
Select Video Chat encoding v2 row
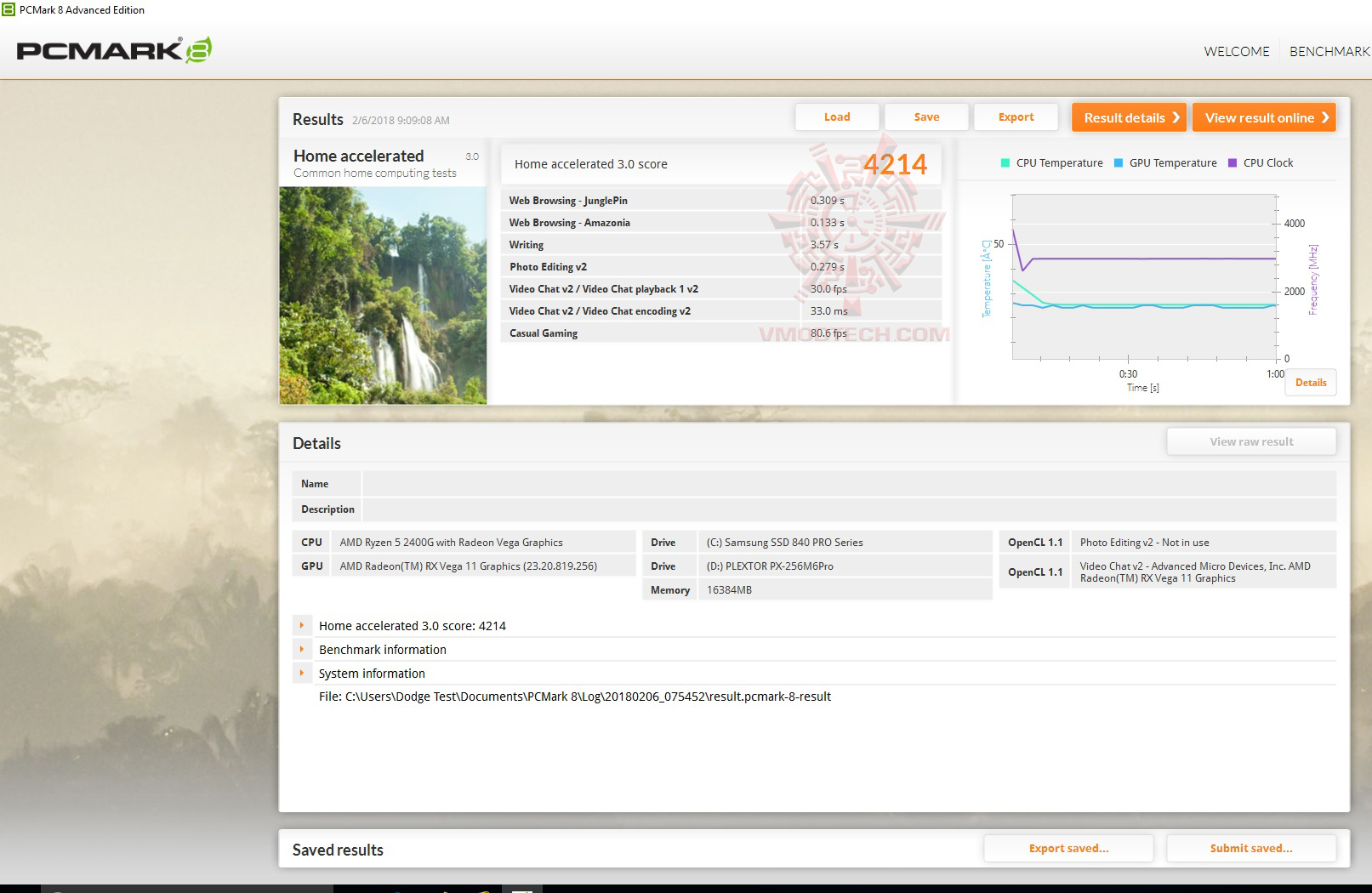point(721,311)
